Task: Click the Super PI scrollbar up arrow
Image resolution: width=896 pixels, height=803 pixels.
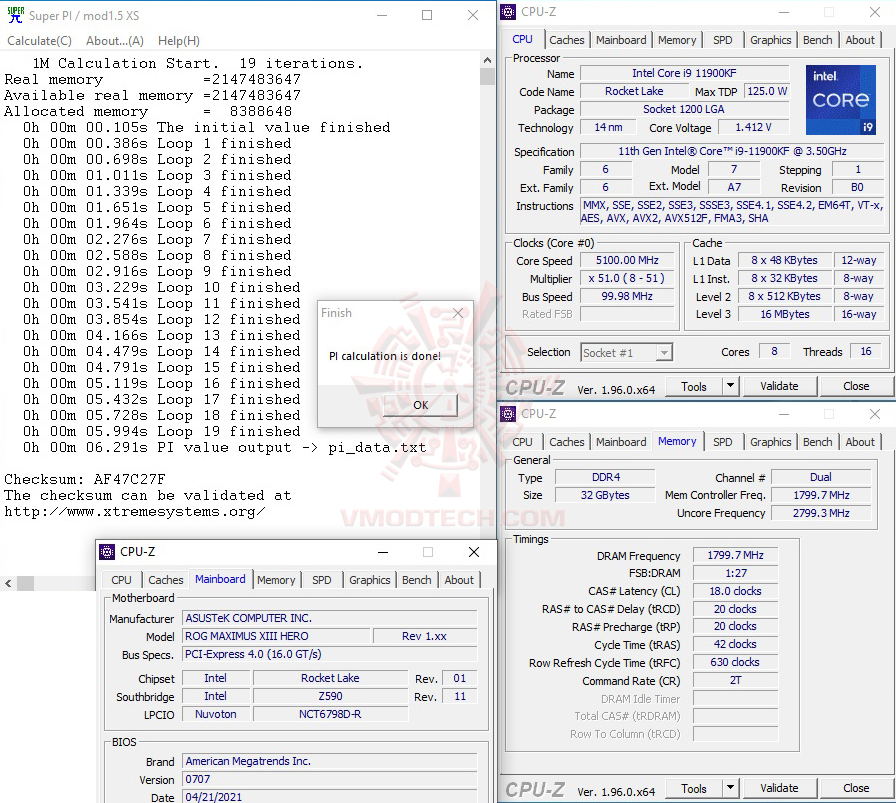Action: (x=487, y=59)
